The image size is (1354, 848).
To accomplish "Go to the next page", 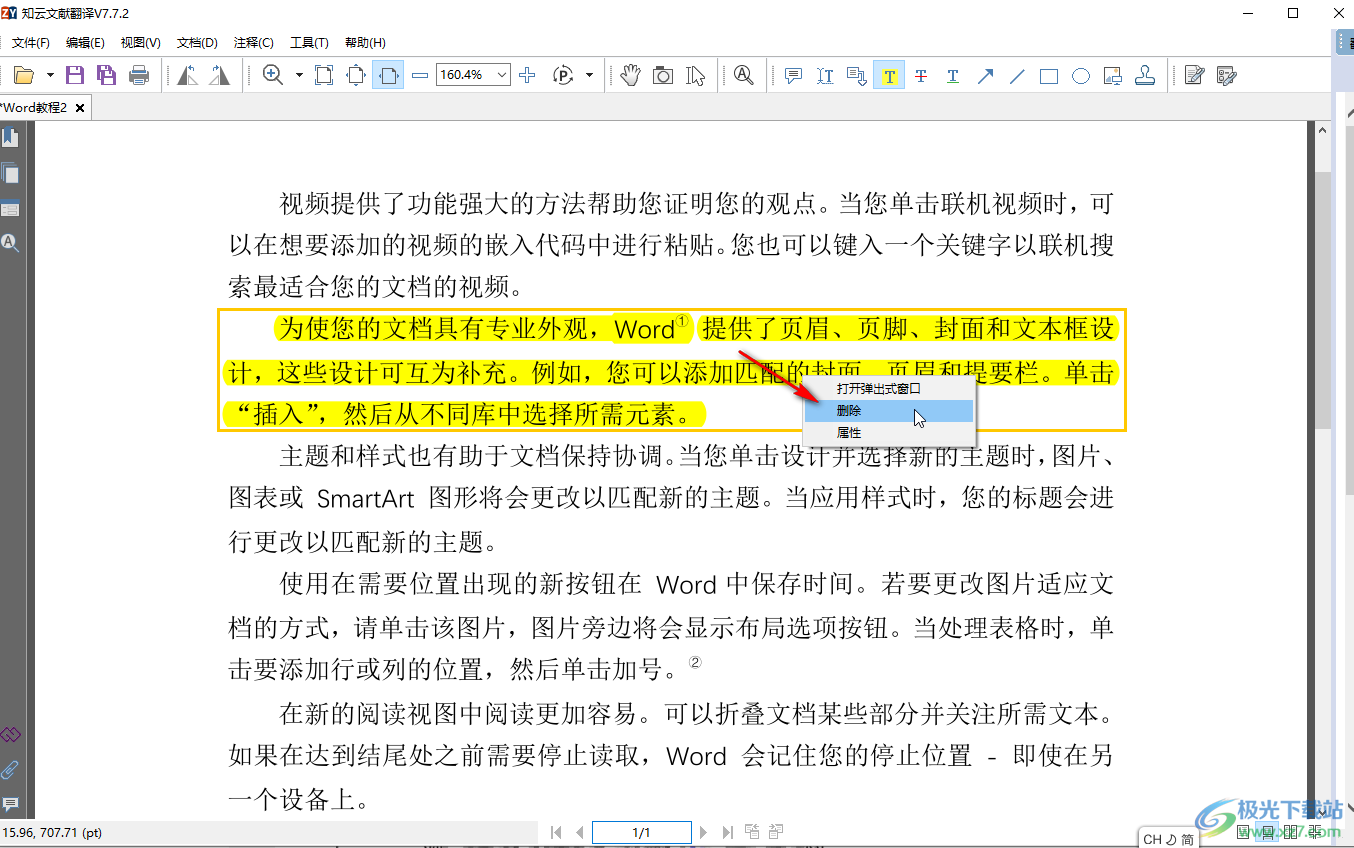I will pyautogui.click(x=704, y=832).
